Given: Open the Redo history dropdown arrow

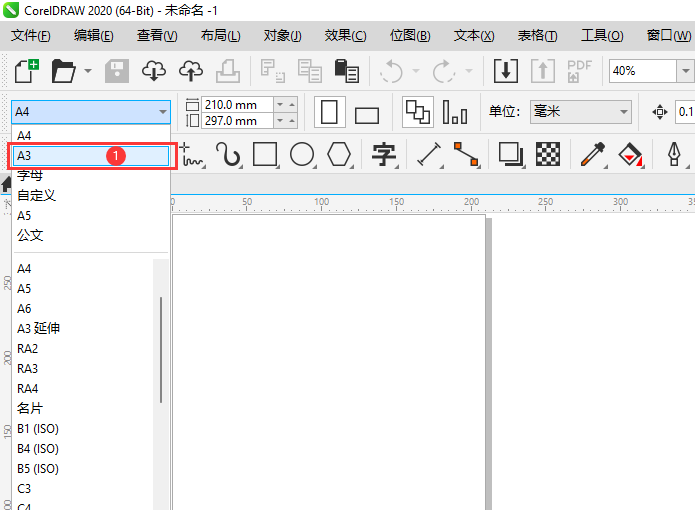Looking at the screenshot, I should tap(469, 71).
